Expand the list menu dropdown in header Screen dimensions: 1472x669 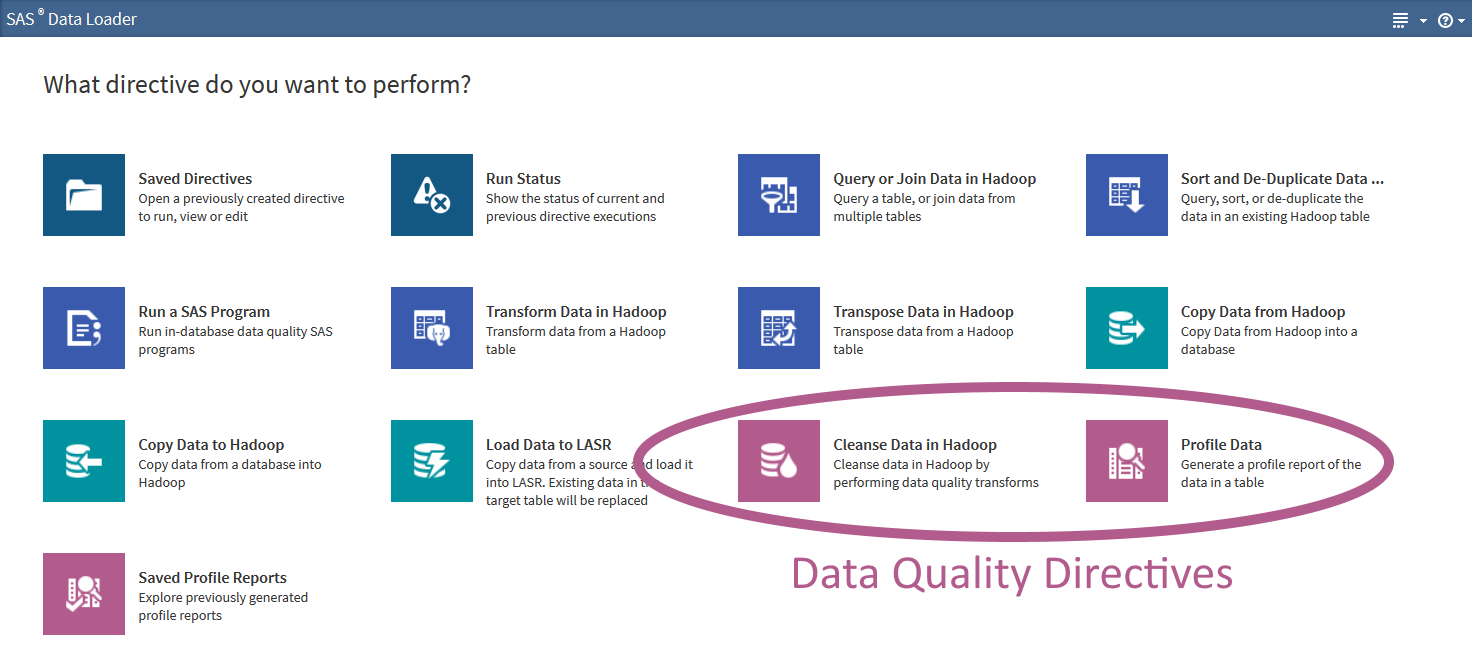click(x=1408, y=20)
